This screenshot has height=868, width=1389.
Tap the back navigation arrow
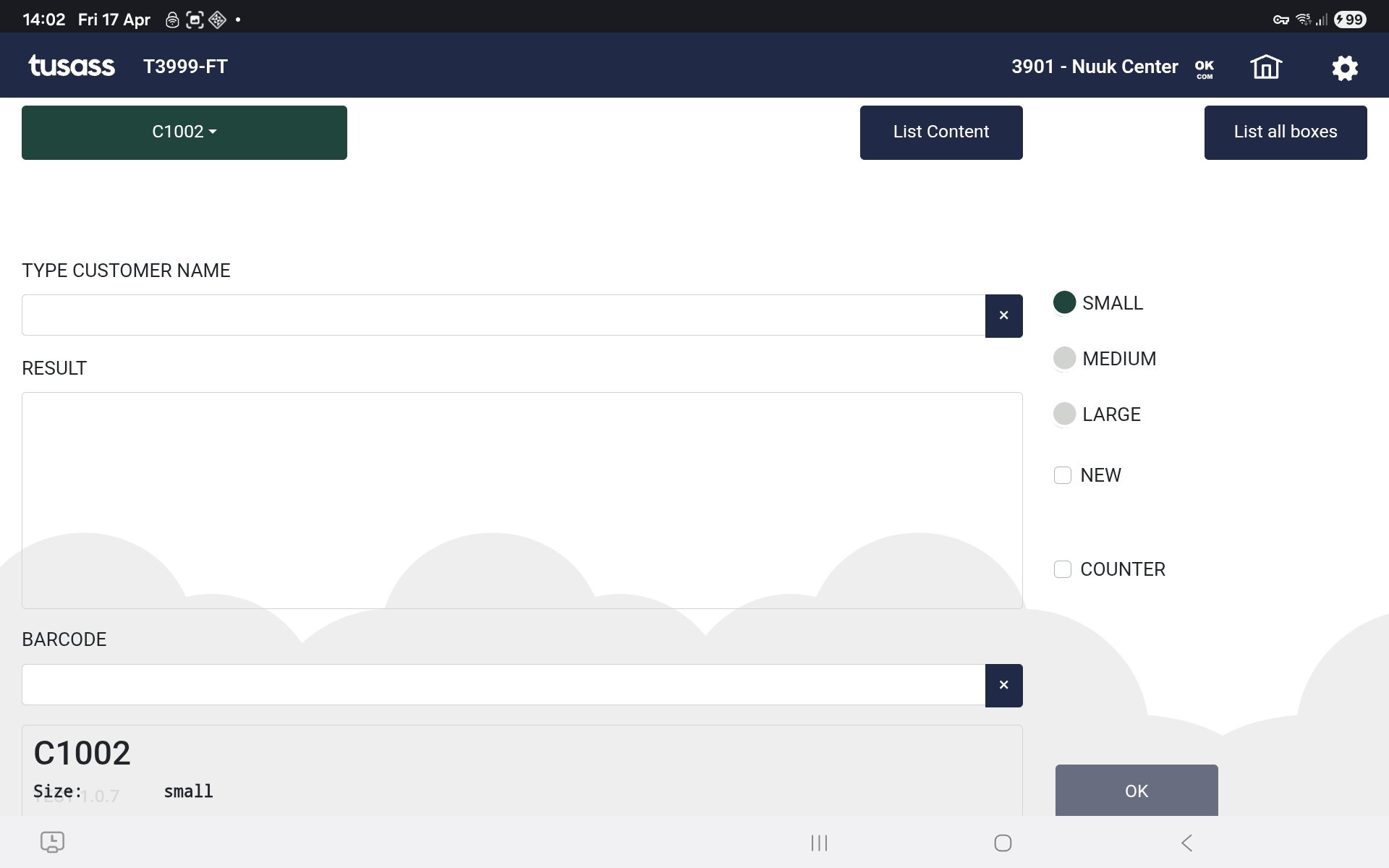1187,842
